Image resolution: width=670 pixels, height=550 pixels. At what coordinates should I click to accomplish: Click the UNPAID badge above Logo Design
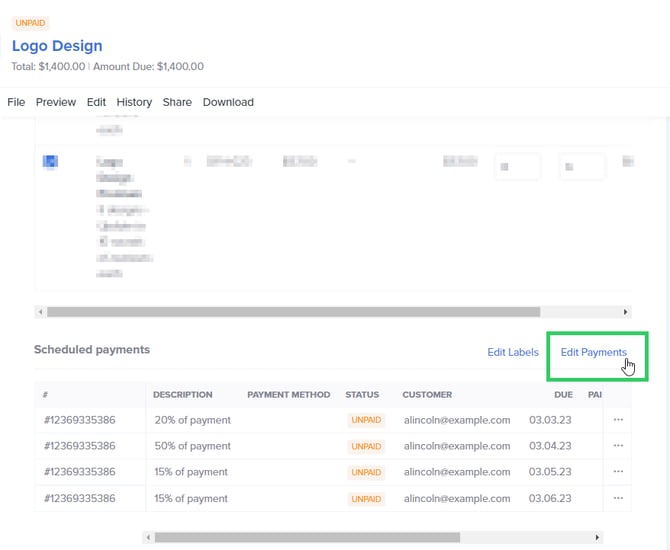coord(30,23)
